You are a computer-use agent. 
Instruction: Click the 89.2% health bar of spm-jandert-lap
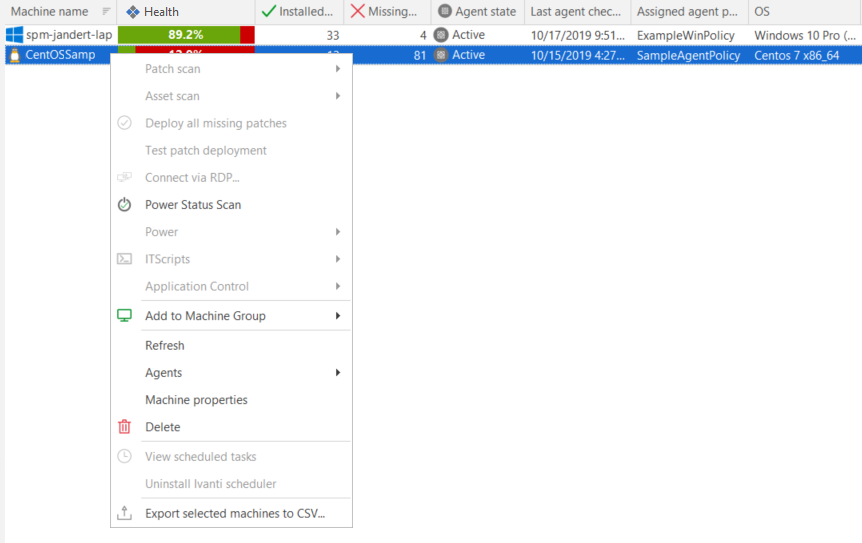coord(186,35)
